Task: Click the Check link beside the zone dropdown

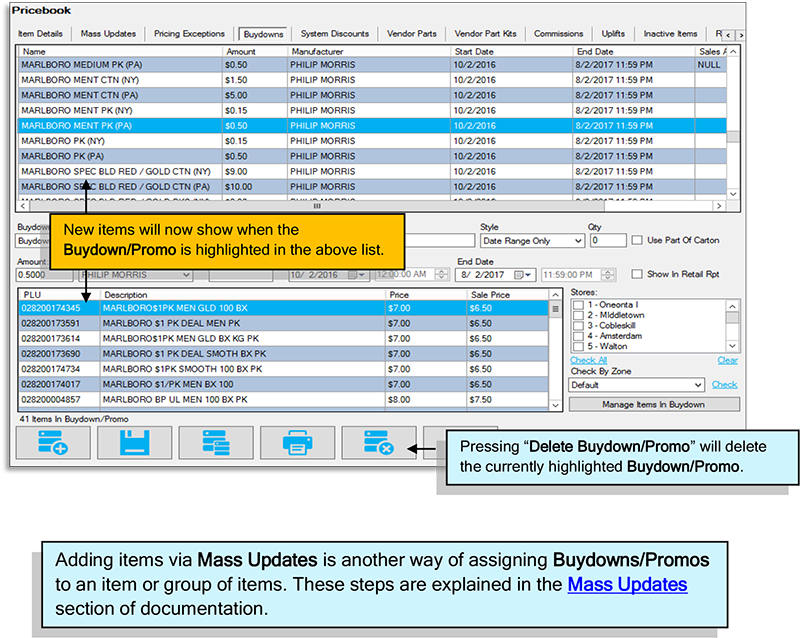Action: click(724, 385)
